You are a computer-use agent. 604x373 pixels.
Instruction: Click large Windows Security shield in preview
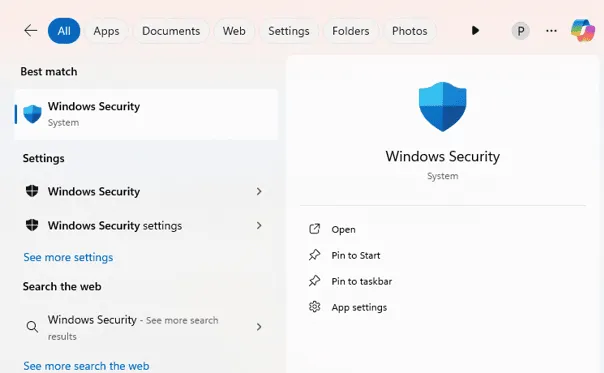click(443, 106)
